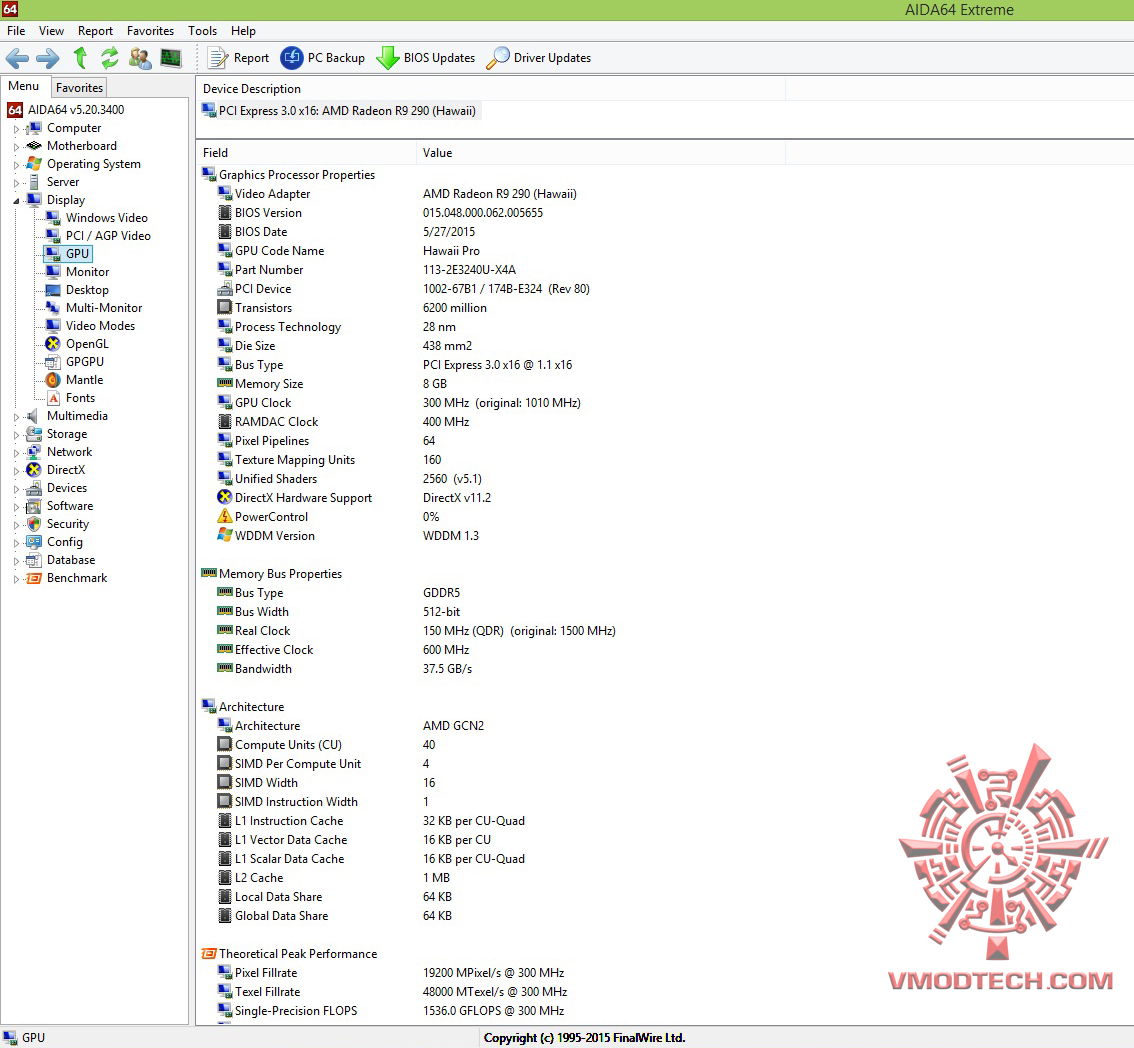The image size is (1134, 1048).
Task: Click the DirectX Hardware Support icon
Action: click(x=225, y=498)
